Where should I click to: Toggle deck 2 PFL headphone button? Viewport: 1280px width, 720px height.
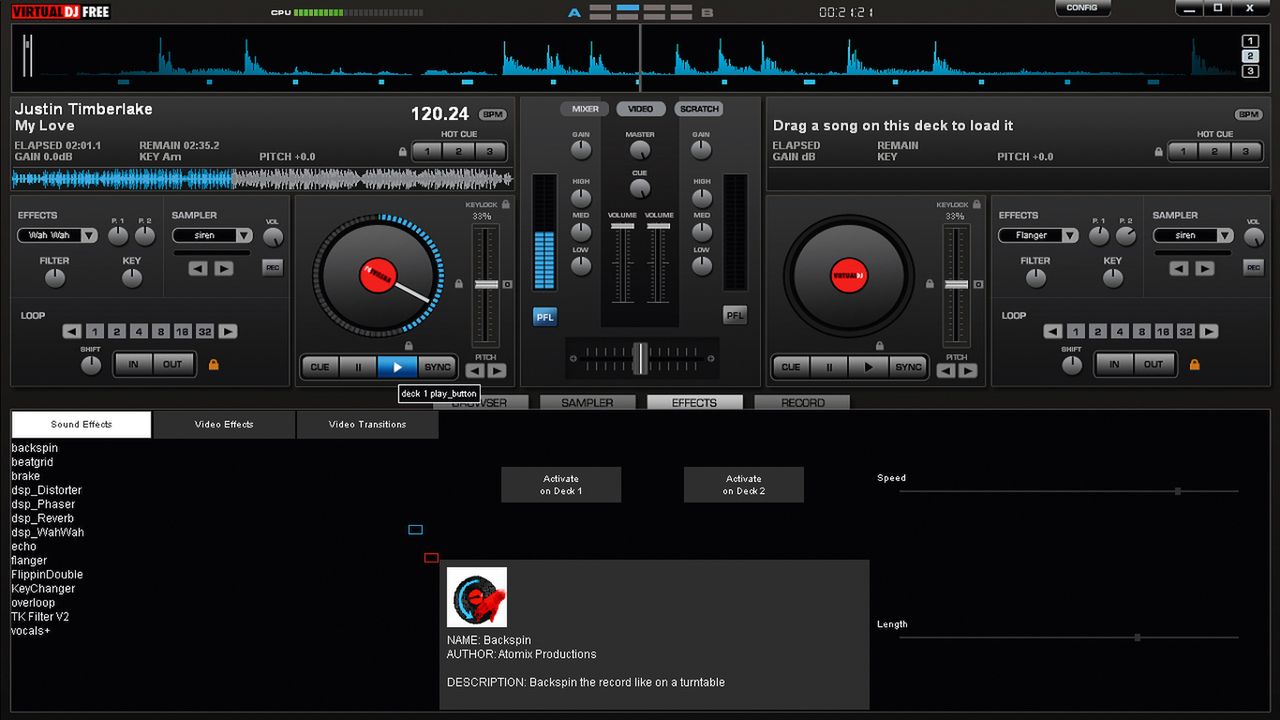click(735, 315)
